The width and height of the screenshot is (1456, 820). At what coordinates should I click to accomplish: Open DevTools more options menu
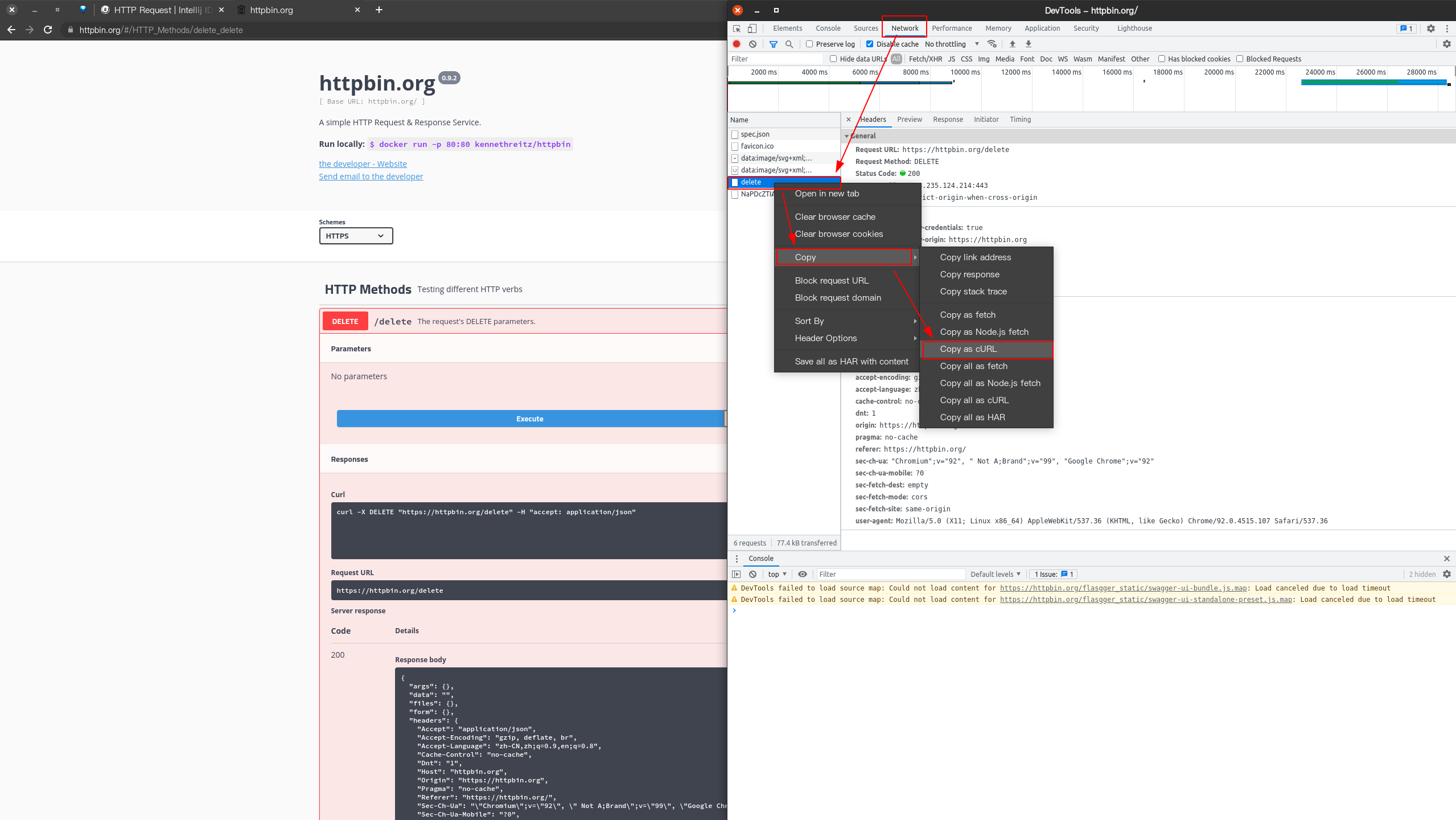[1447, 28]
